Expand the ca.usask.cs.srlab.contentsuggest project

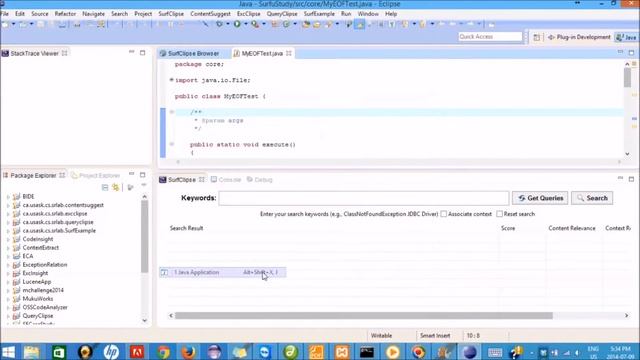point(8,205)
